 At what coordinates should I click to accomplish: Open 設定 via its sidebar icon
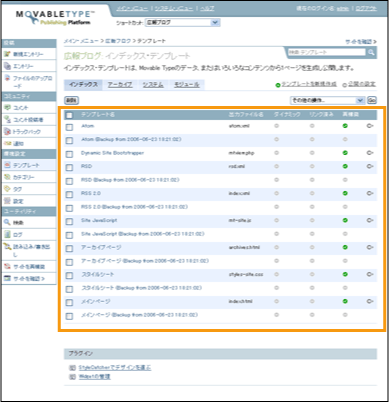point(7,201)
